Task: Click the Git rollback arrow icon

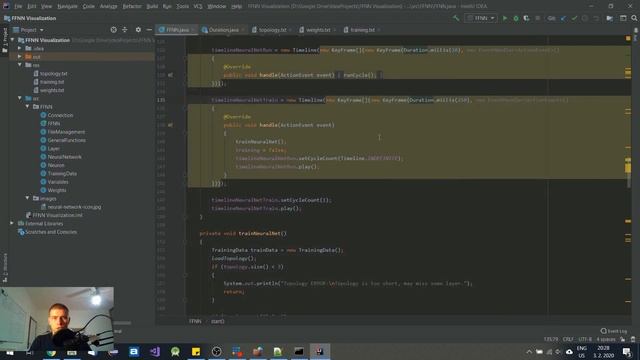Action: pyautogui.click(x=596, y=18)
